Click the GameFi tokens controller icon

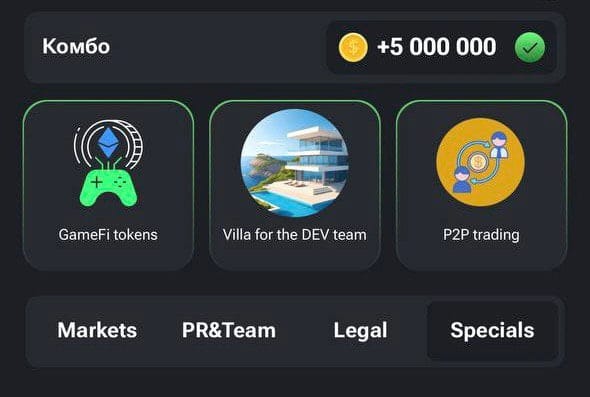click(x=108, y=163)
